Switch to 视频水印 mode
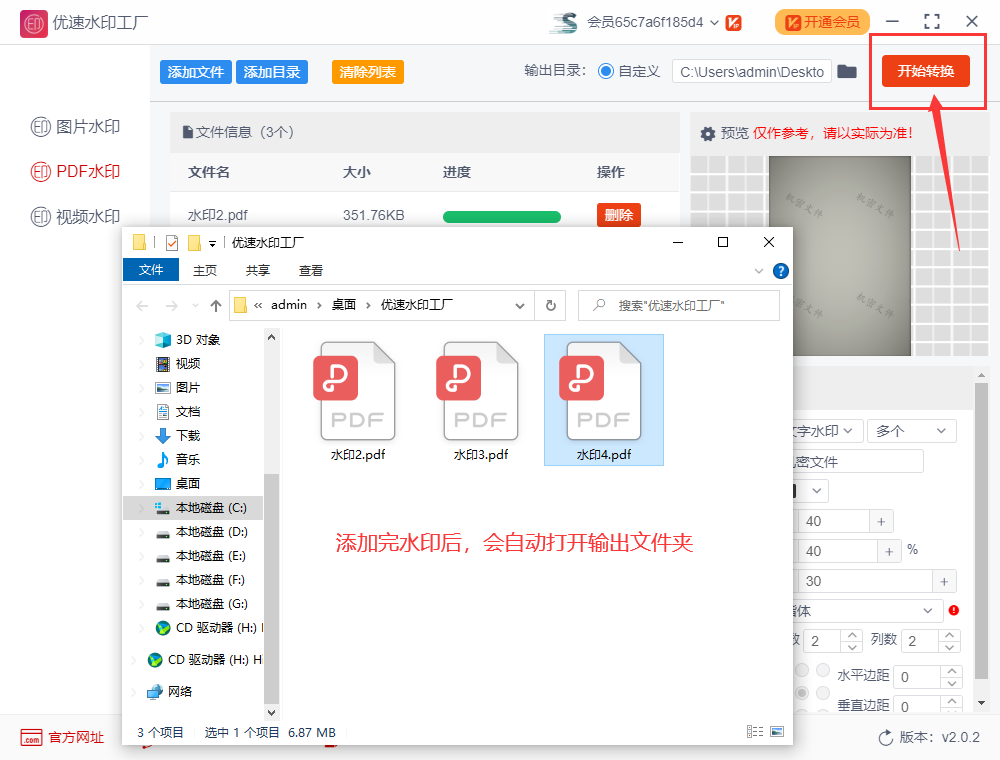The height and width of the screenshot is (760, 1000). coord(75,217)
